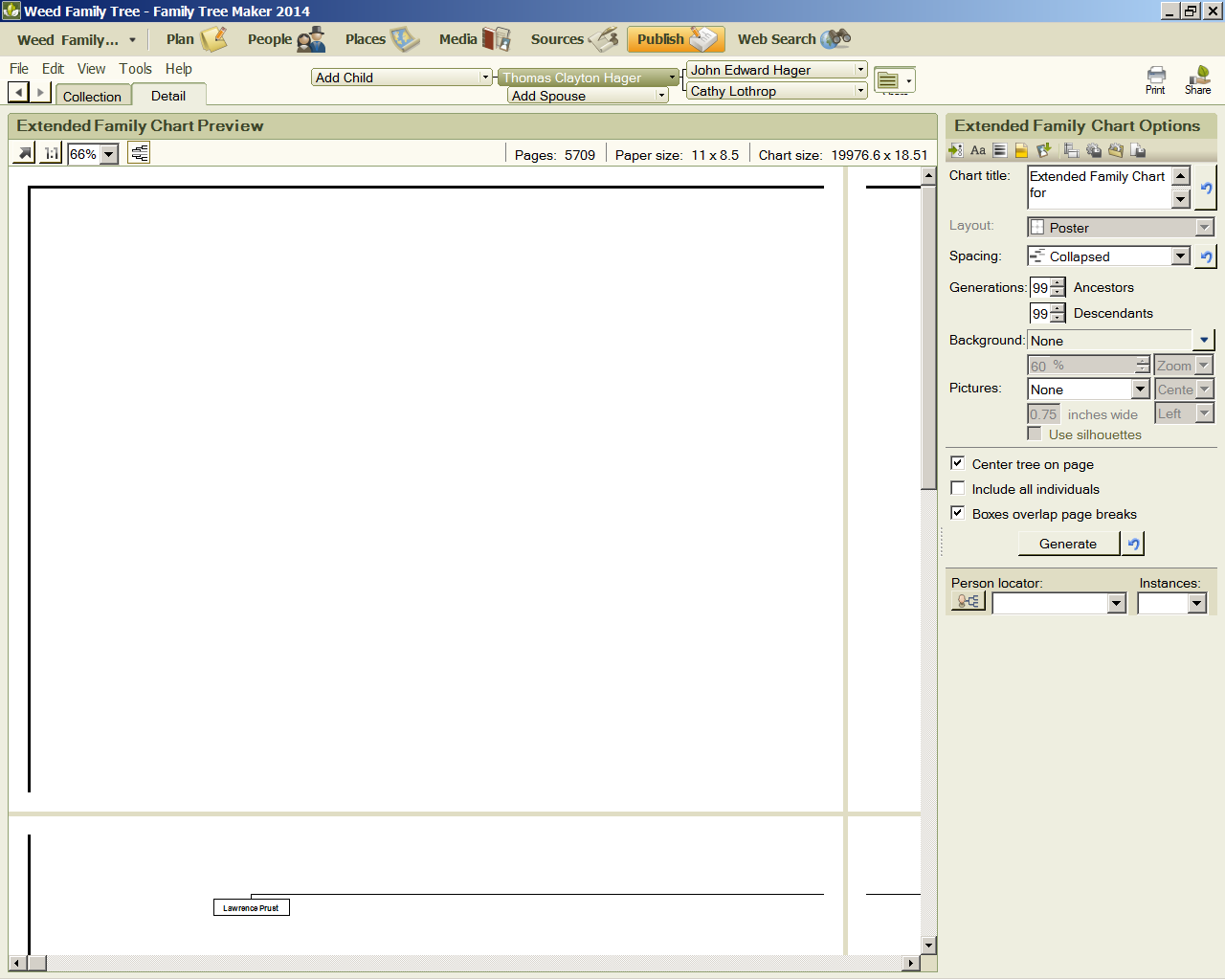
Task: Click the 1:1 actual size icon
Action: coord(51,153)
